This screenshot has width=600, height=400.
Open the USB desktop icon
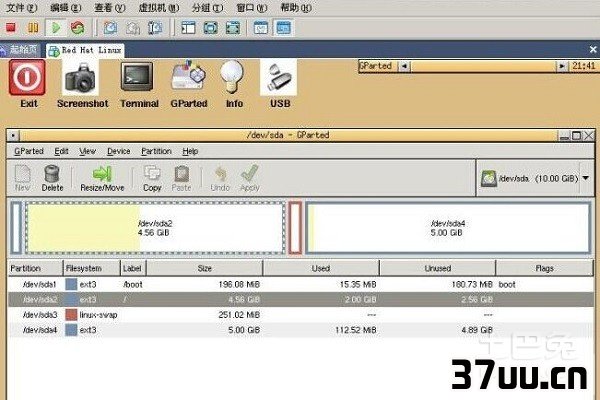[x=279, y=84]
